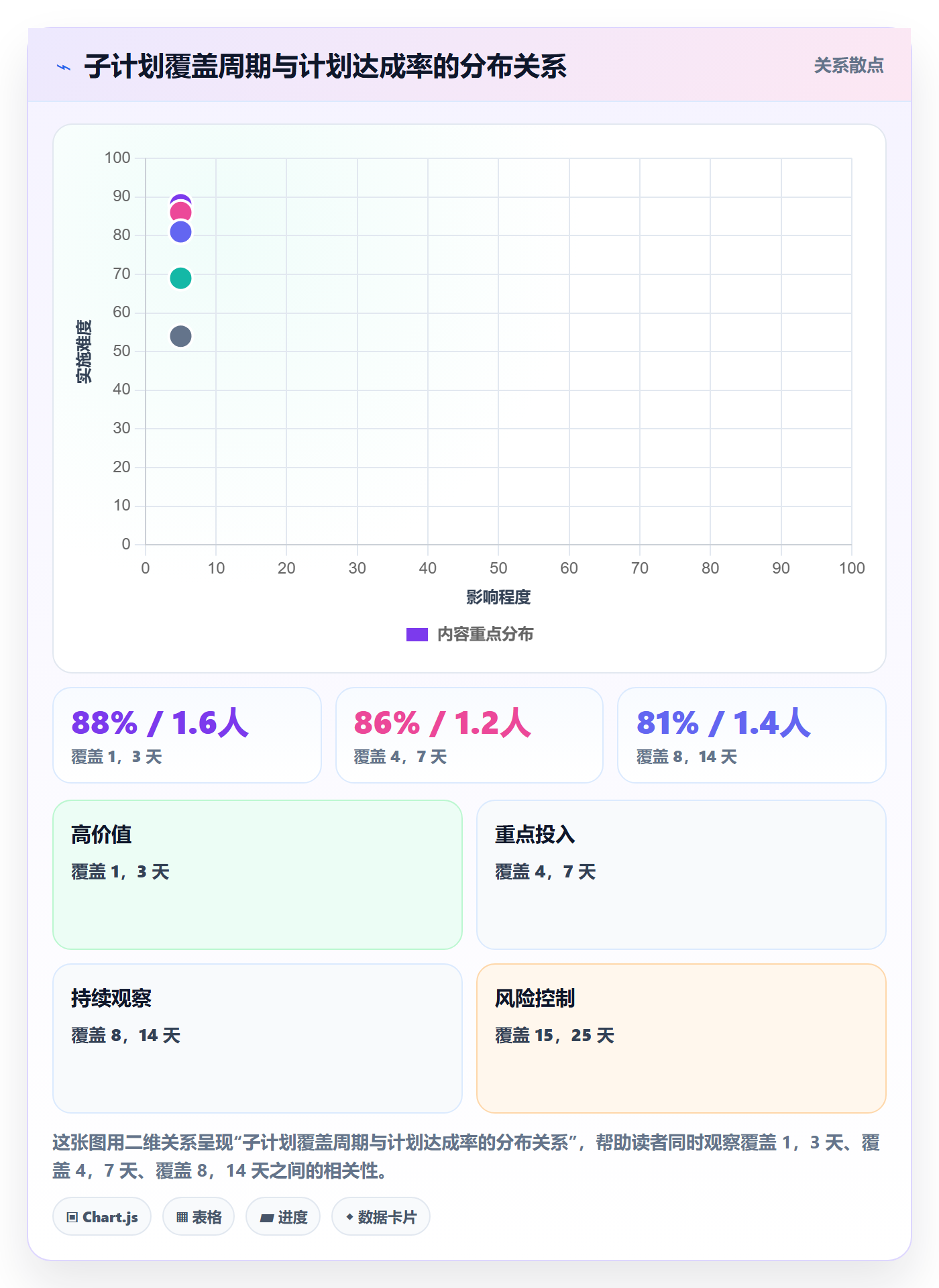Open the 88% / 1.6人 stat card

(187, 735)
